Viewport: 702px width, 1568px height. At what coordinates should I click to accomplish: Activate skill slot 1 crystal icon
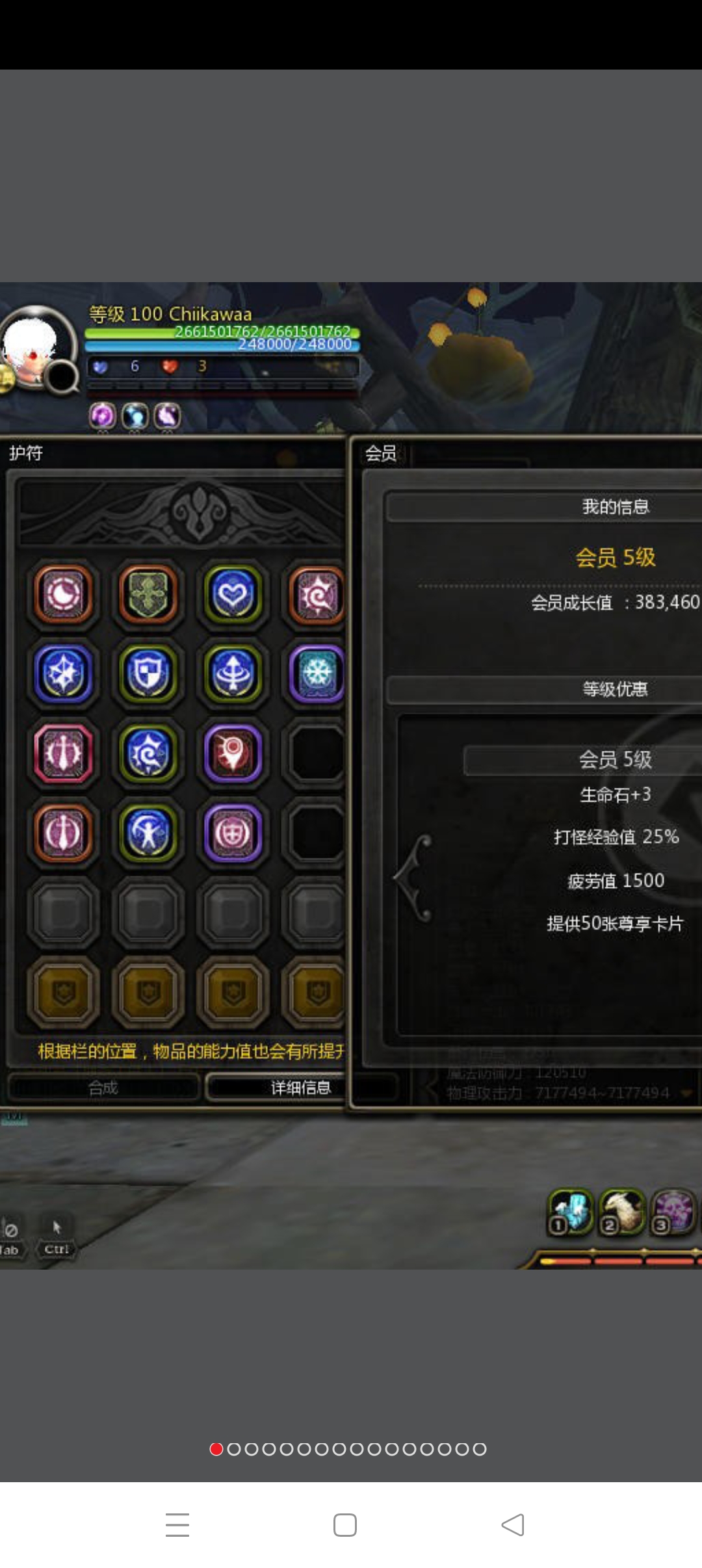pyautogui.click(x=571, y=1212)
